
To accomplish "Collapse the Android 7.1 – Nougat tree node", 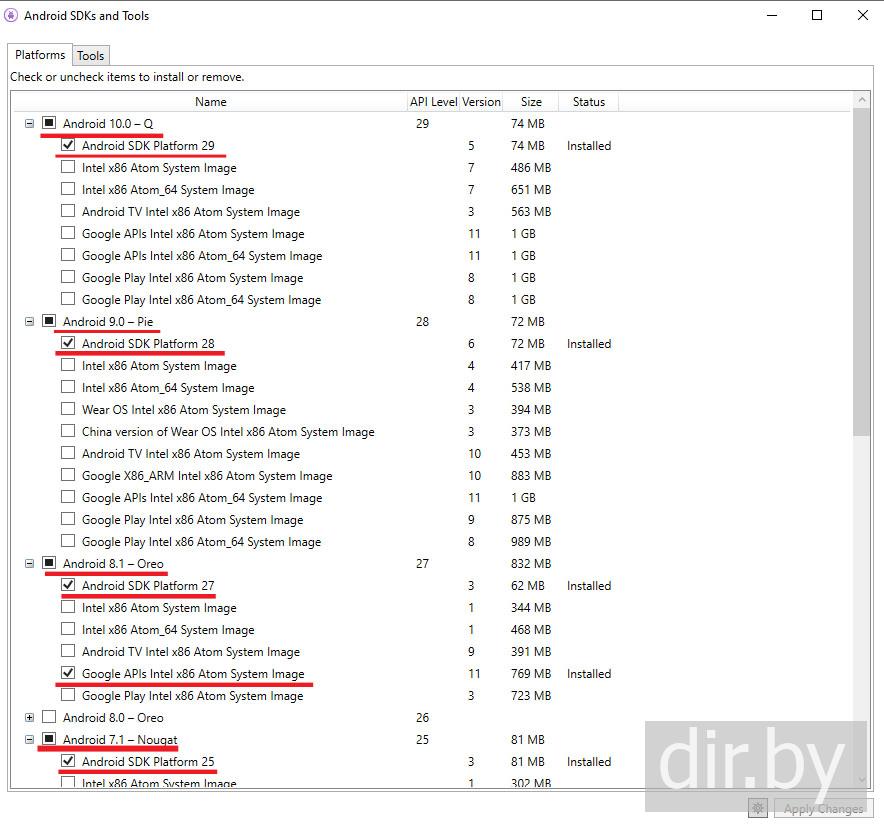I will coord(29,740).
